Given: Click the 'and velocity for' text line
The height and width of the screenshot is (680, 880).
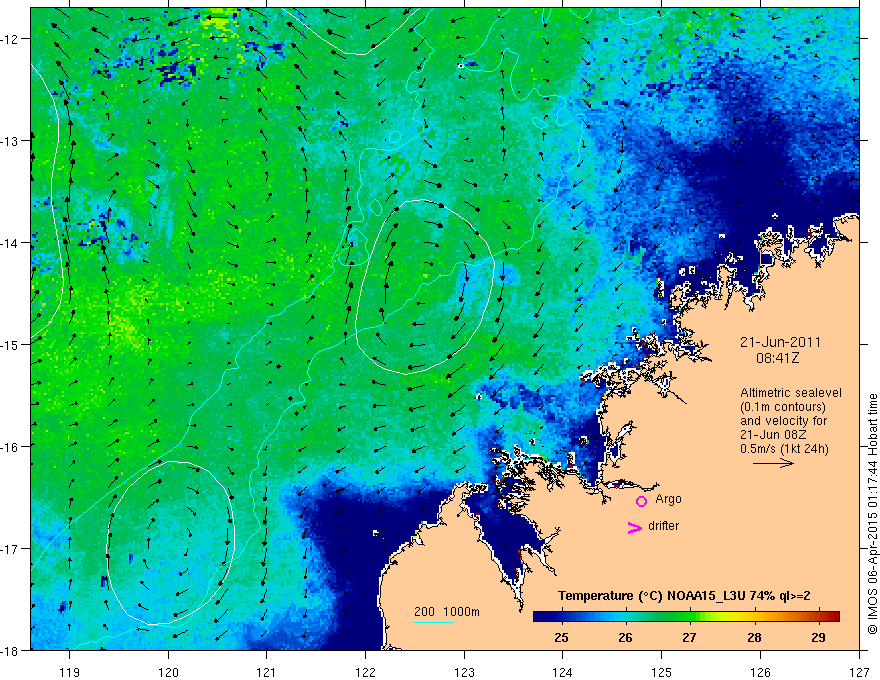Looking at the screenshot, I should (x=783, y=421).
